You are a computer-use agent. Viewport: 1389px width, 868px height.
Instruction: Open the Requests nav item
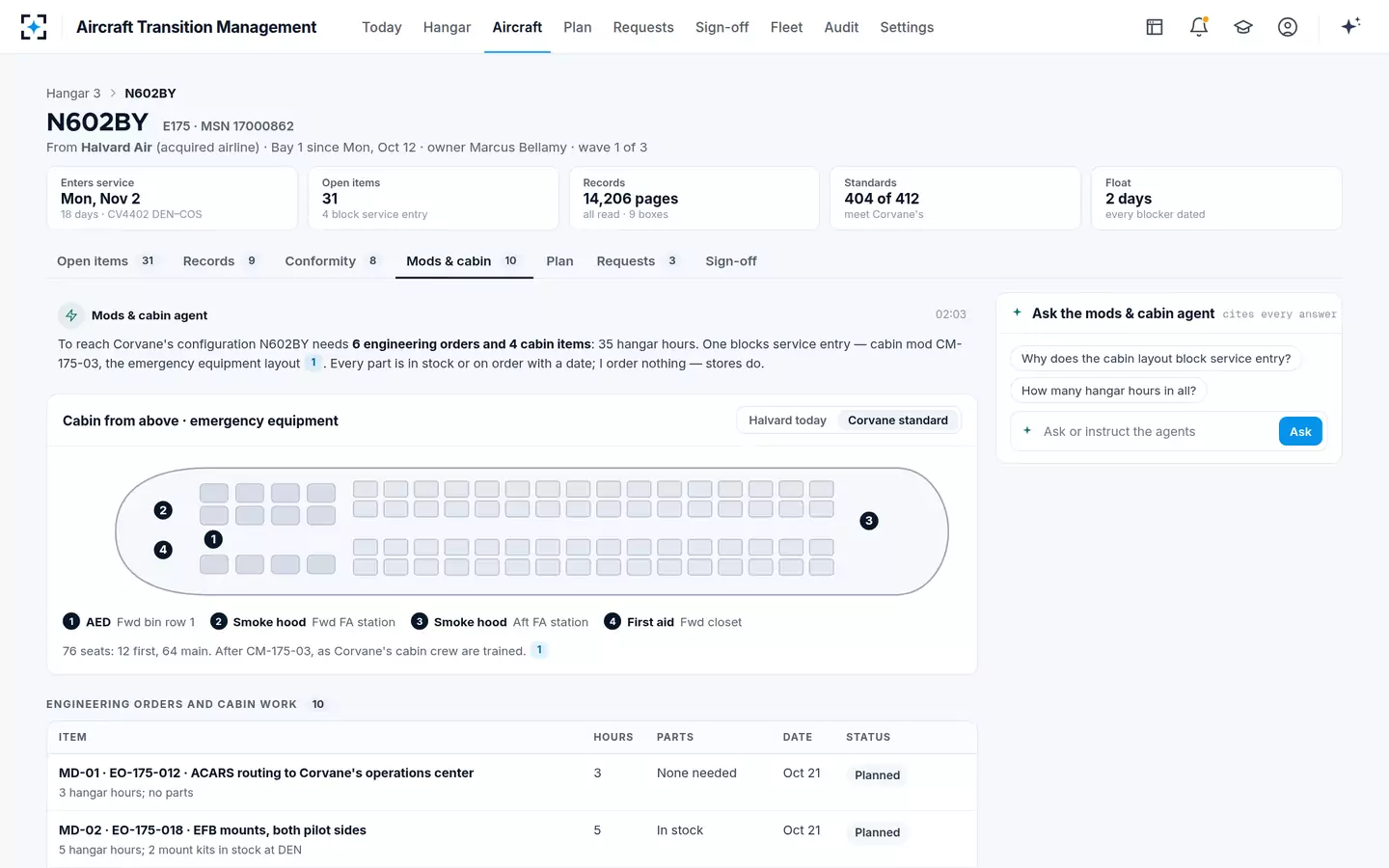point(643,27)
